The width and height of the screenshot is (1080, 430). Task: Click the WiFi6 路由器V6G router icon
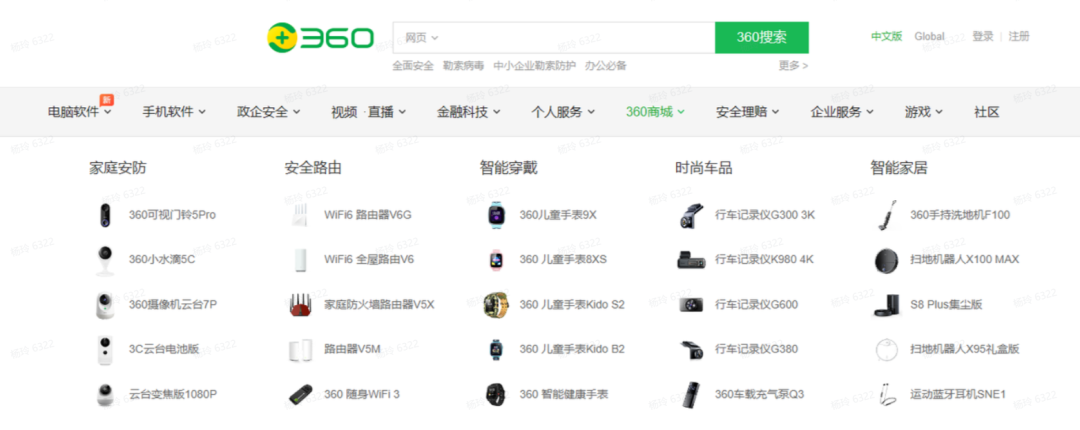pos(300,215)
